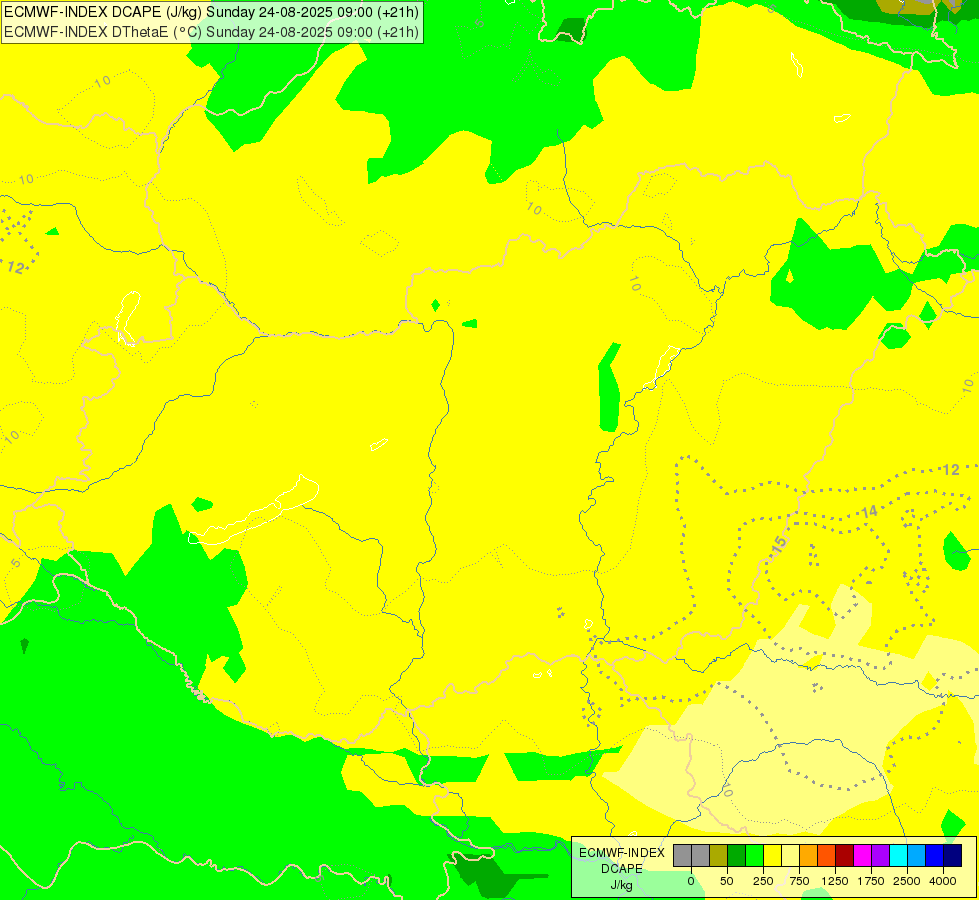Select the cyan legend swatch
The image size is (979, 900).
click(898, 856)
